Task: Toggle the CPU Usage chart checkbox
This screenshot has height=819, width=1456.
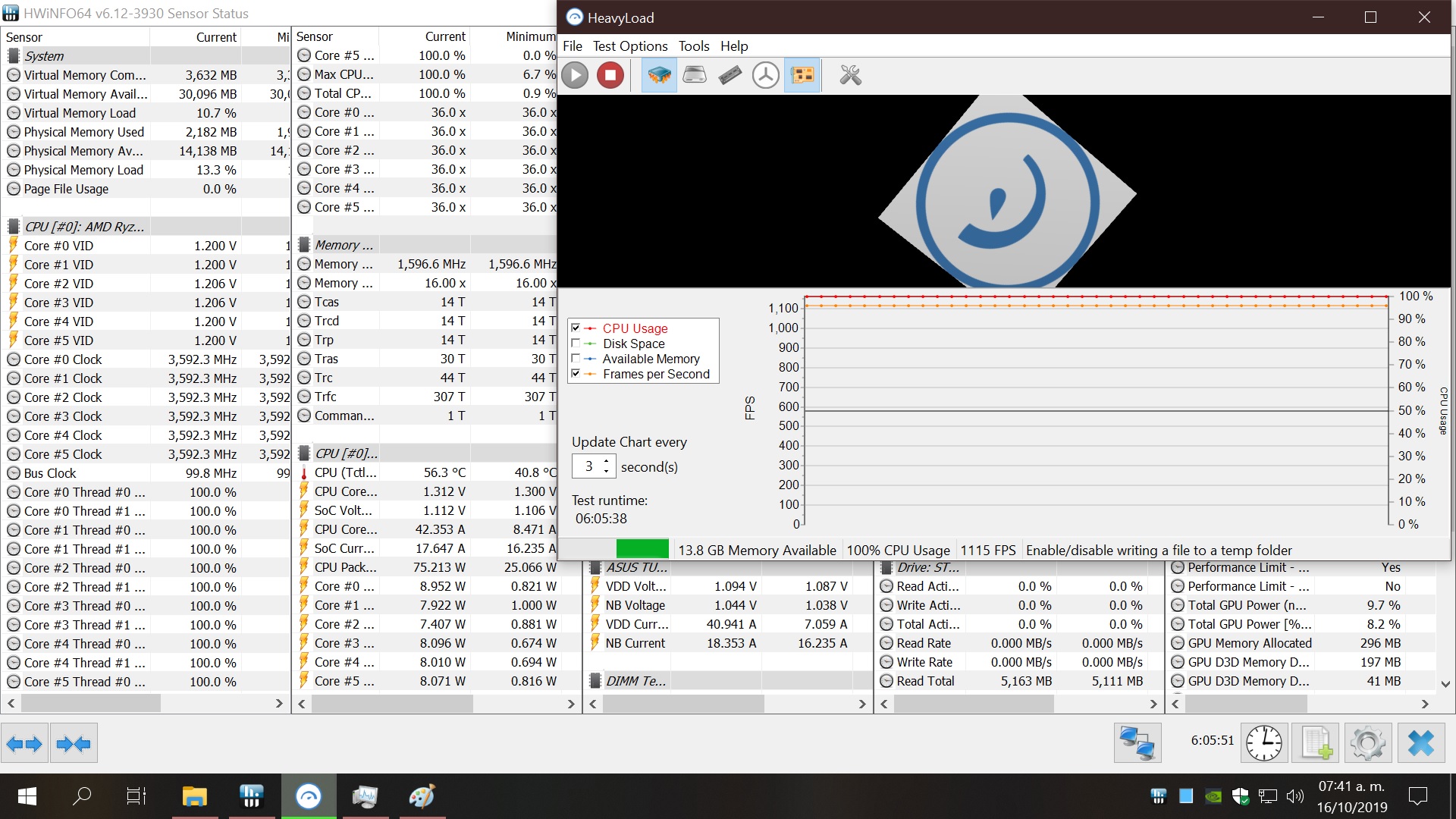Action: [x=576, y=327]
